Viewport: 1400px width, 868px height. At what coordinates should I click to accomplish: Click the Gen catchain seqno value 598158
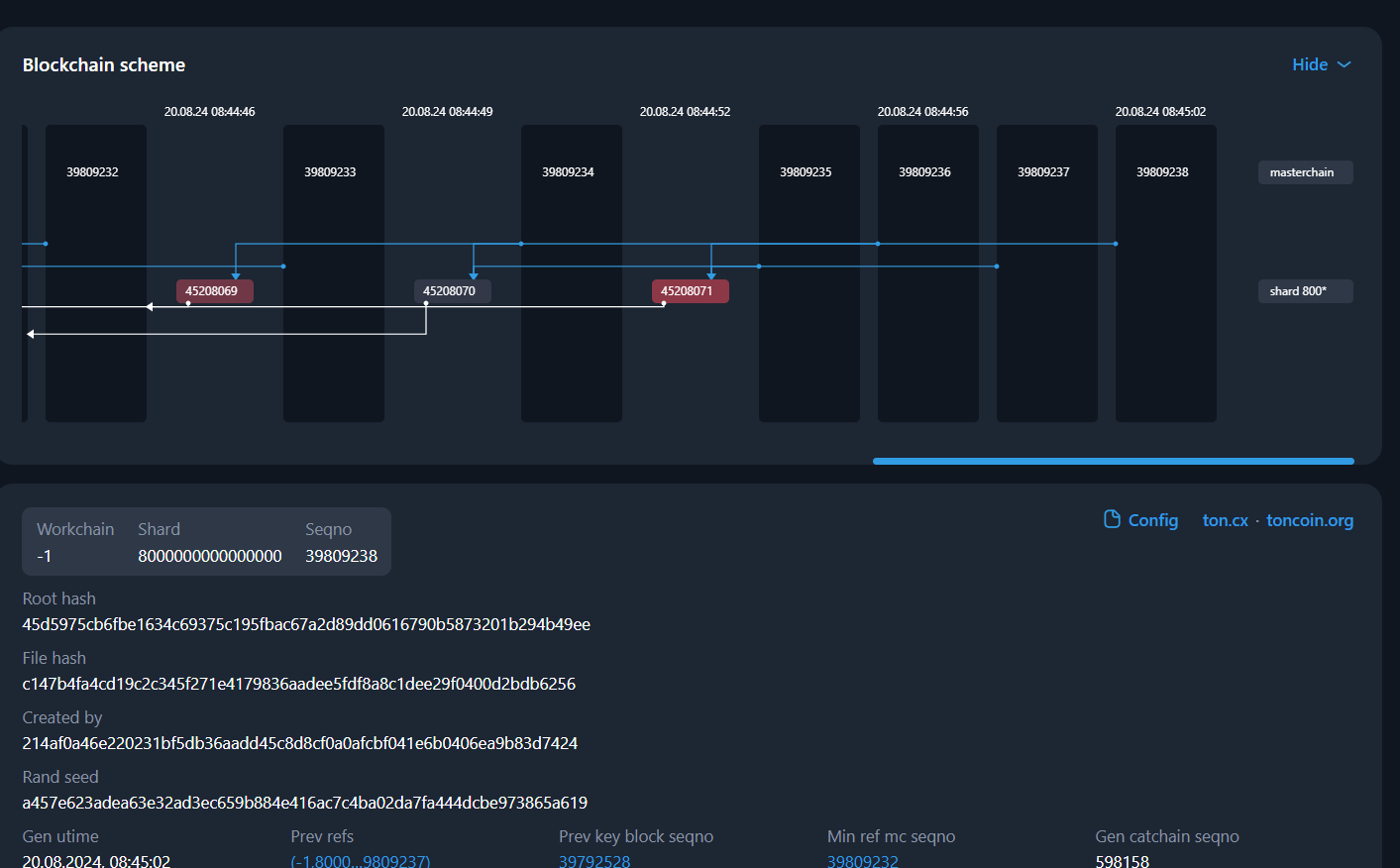click(1123, 861)
